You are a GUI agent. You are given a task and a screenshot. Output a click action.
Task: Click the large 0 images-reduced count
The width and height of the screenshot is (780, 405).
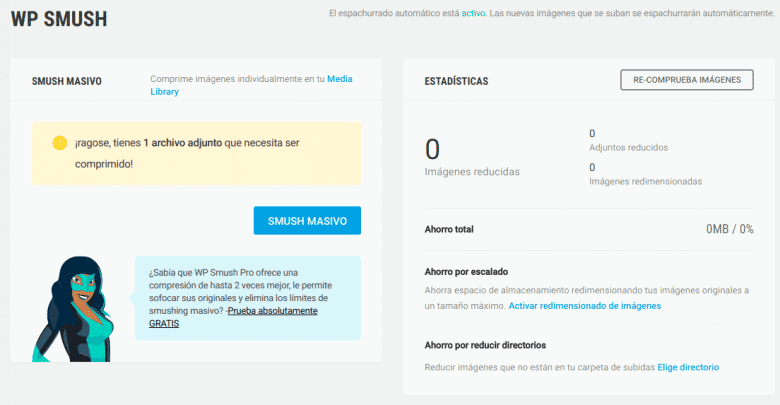pos(432,149)
